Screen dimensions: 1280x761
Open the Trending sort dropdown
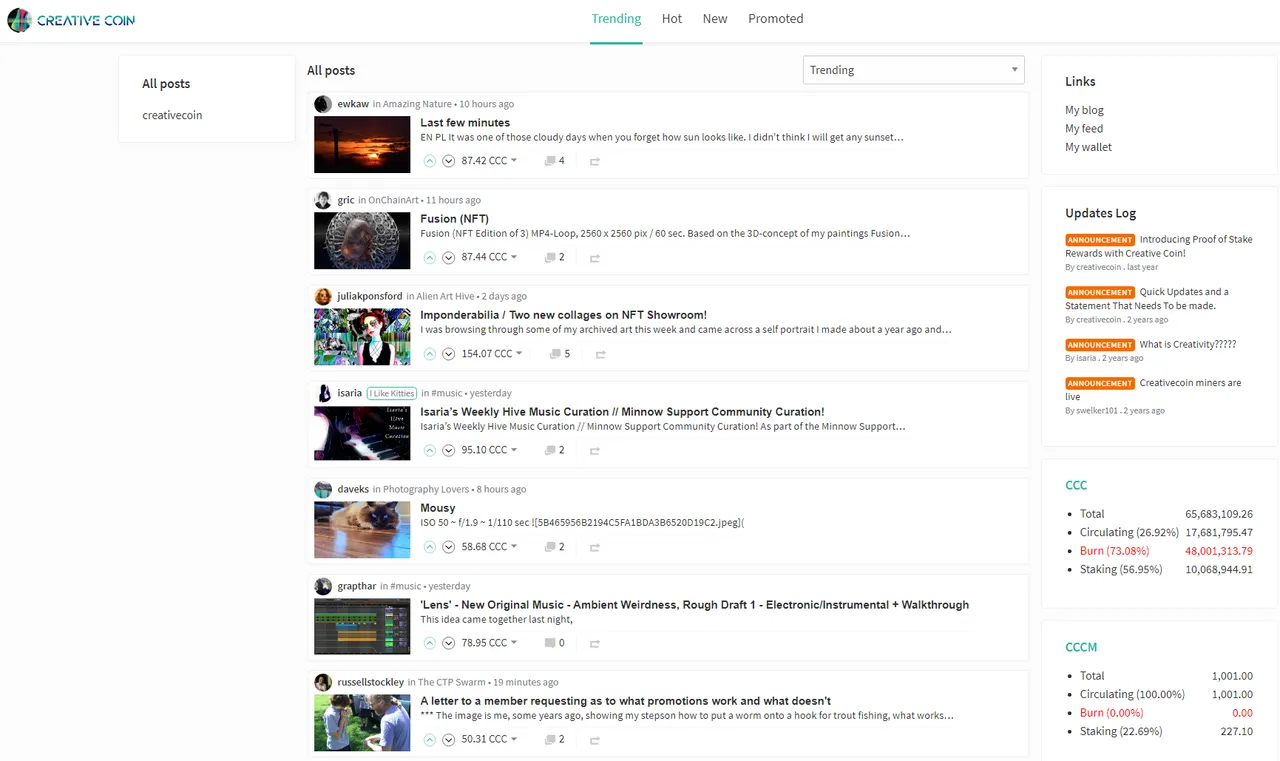pyautogui.click(x=914, y=70)
